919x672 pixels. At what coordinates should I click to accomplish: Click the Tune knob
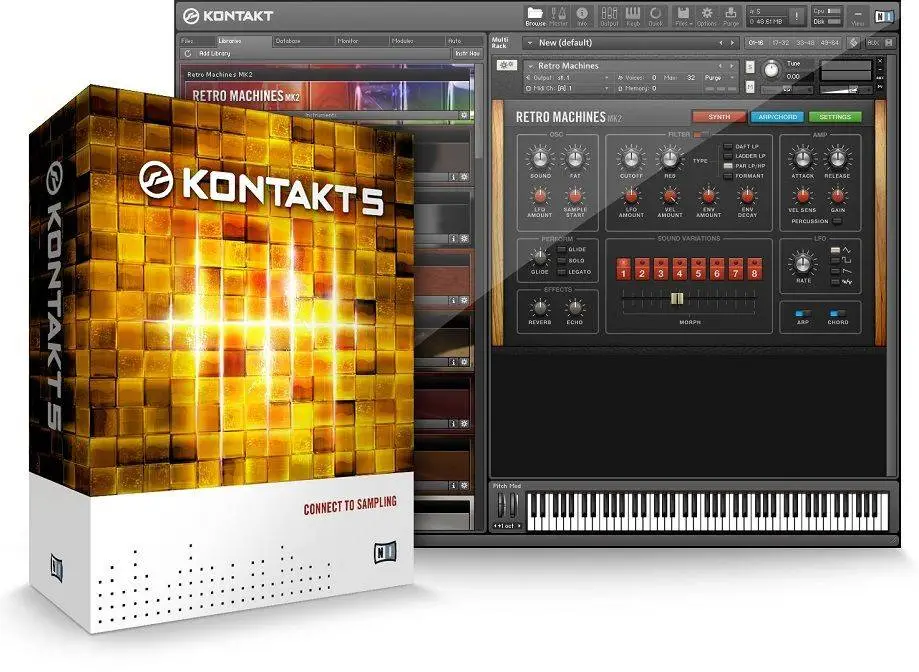point(771,70)
